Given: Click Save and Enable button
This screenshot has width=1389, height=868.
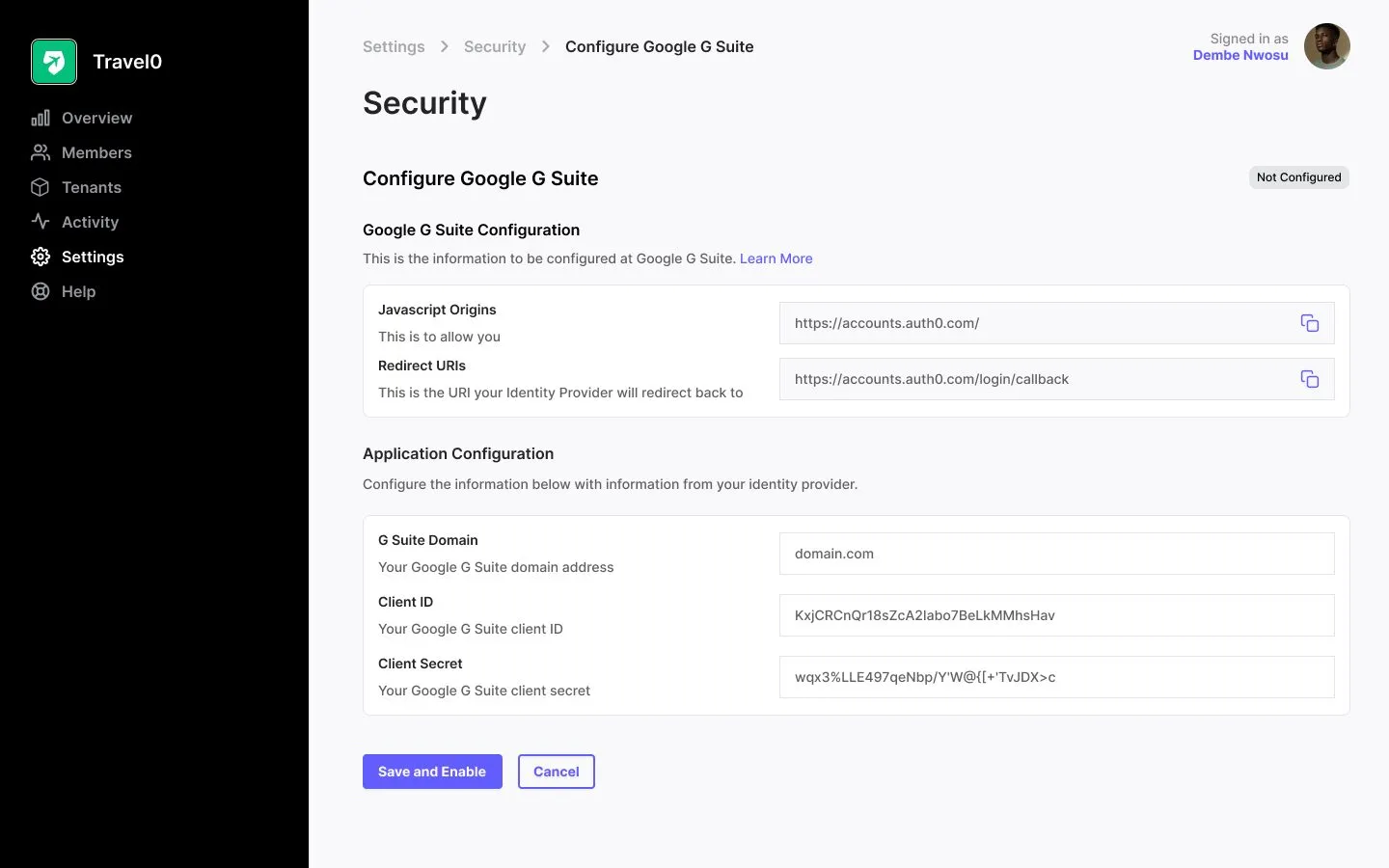Looking at the screenshot, I should tap(432, 772).
